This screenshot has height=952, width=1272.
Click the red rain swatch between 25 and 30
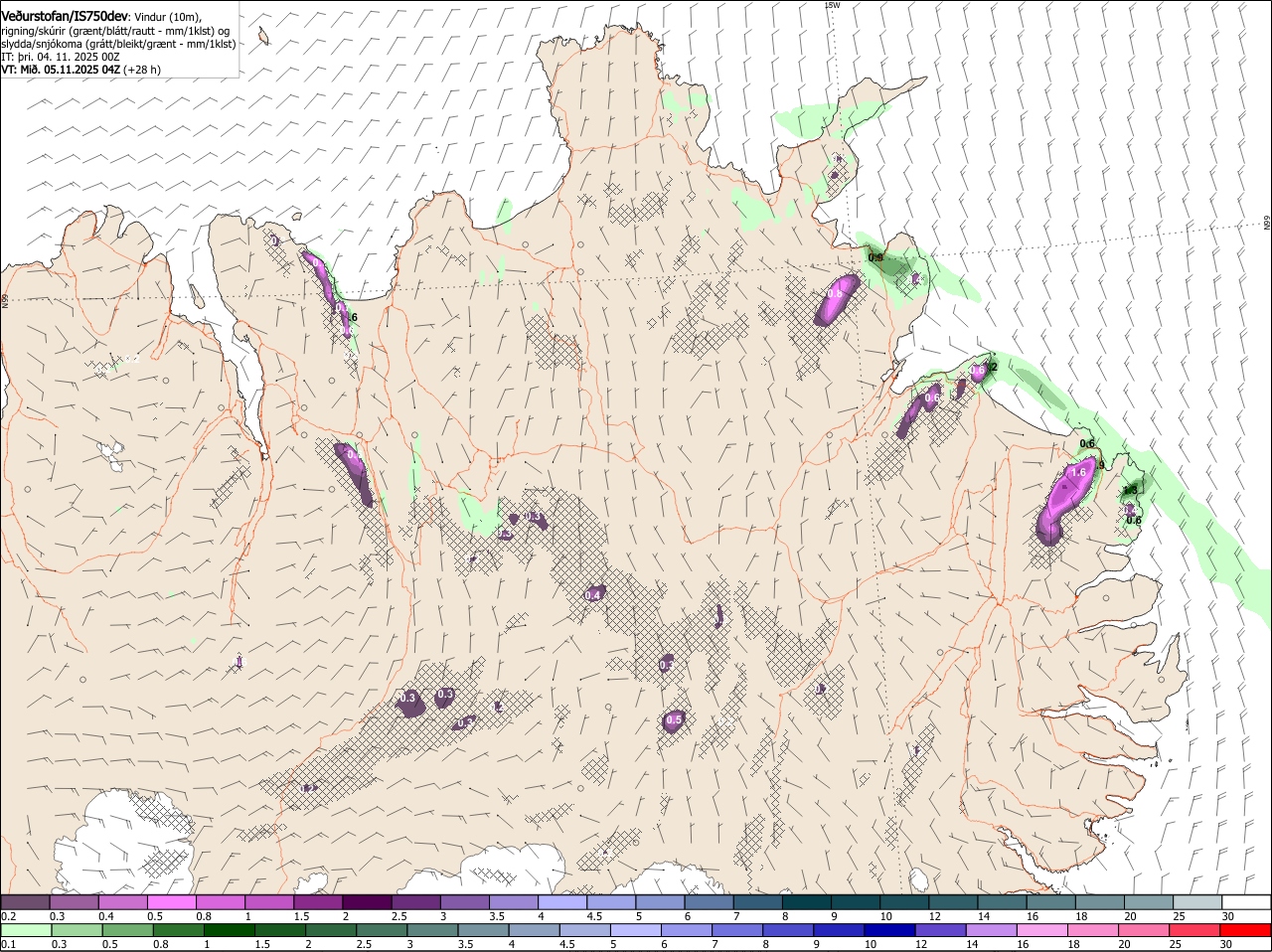[x=1196, y=930]
